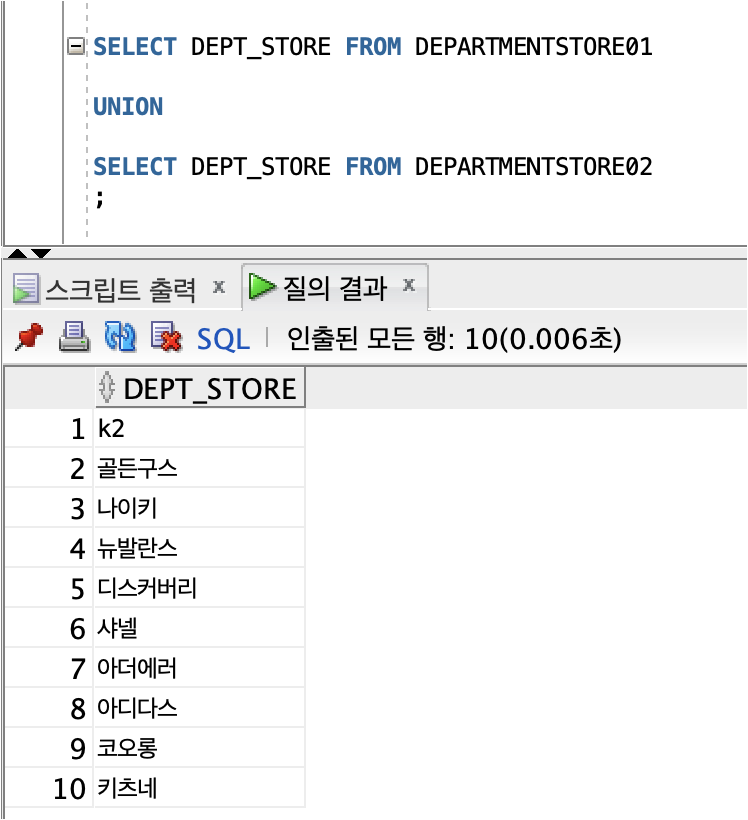Select row number 5

49,588
